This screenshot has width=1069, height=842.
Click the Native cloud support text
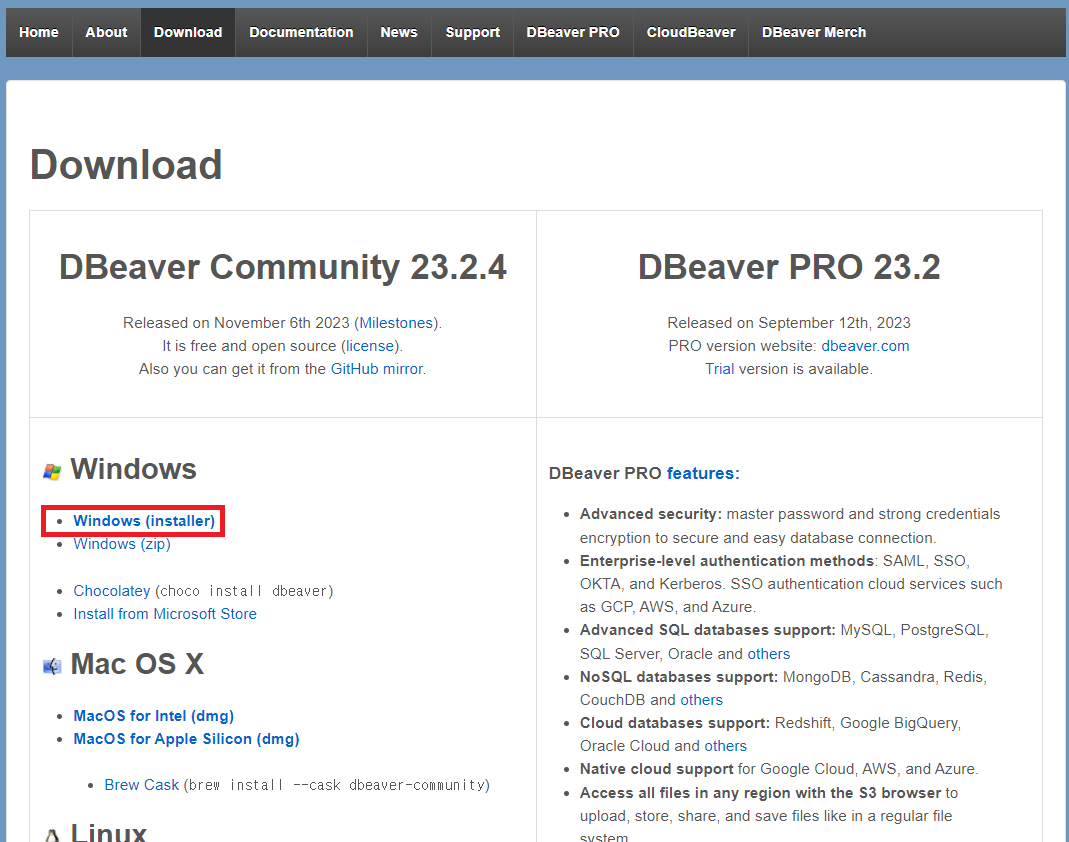point(657,769)
